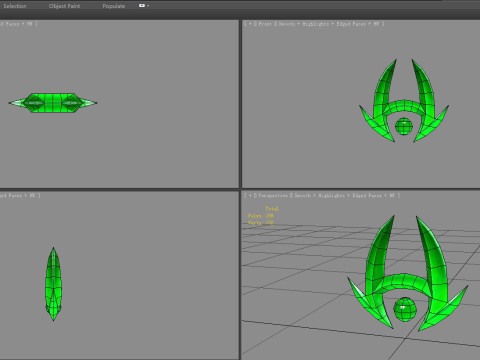Click the ribbon minimize toggle icon after Populate

point(142,6)
